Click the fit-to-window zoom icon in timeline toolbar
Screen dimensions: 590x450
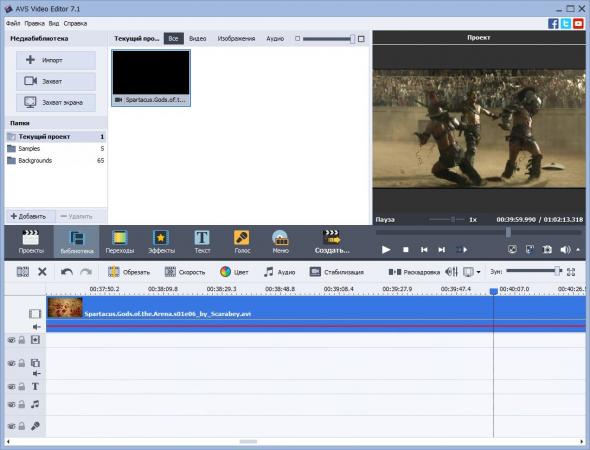pos(571,272)
